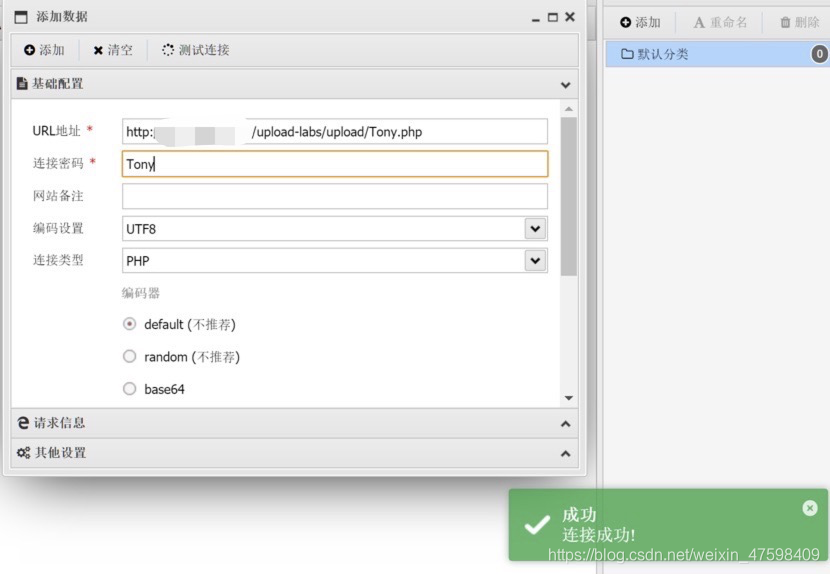Click the form's vertical scrollbar down arrow
This screenshot has width=830, height=574.
569,398
